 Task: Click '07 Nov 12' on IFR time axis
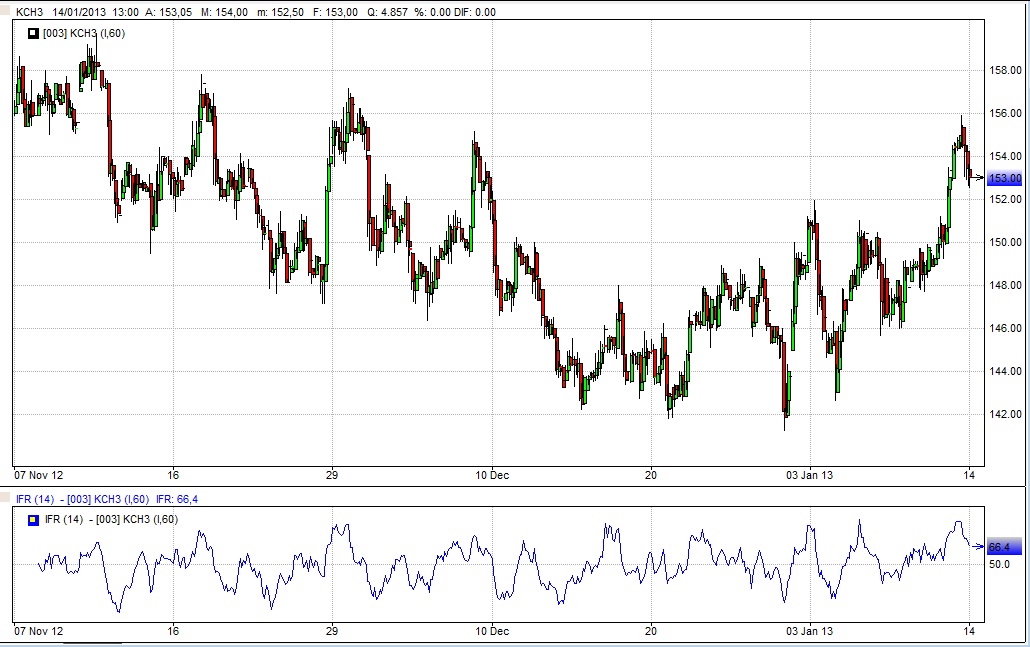click(x=38, y=631)
